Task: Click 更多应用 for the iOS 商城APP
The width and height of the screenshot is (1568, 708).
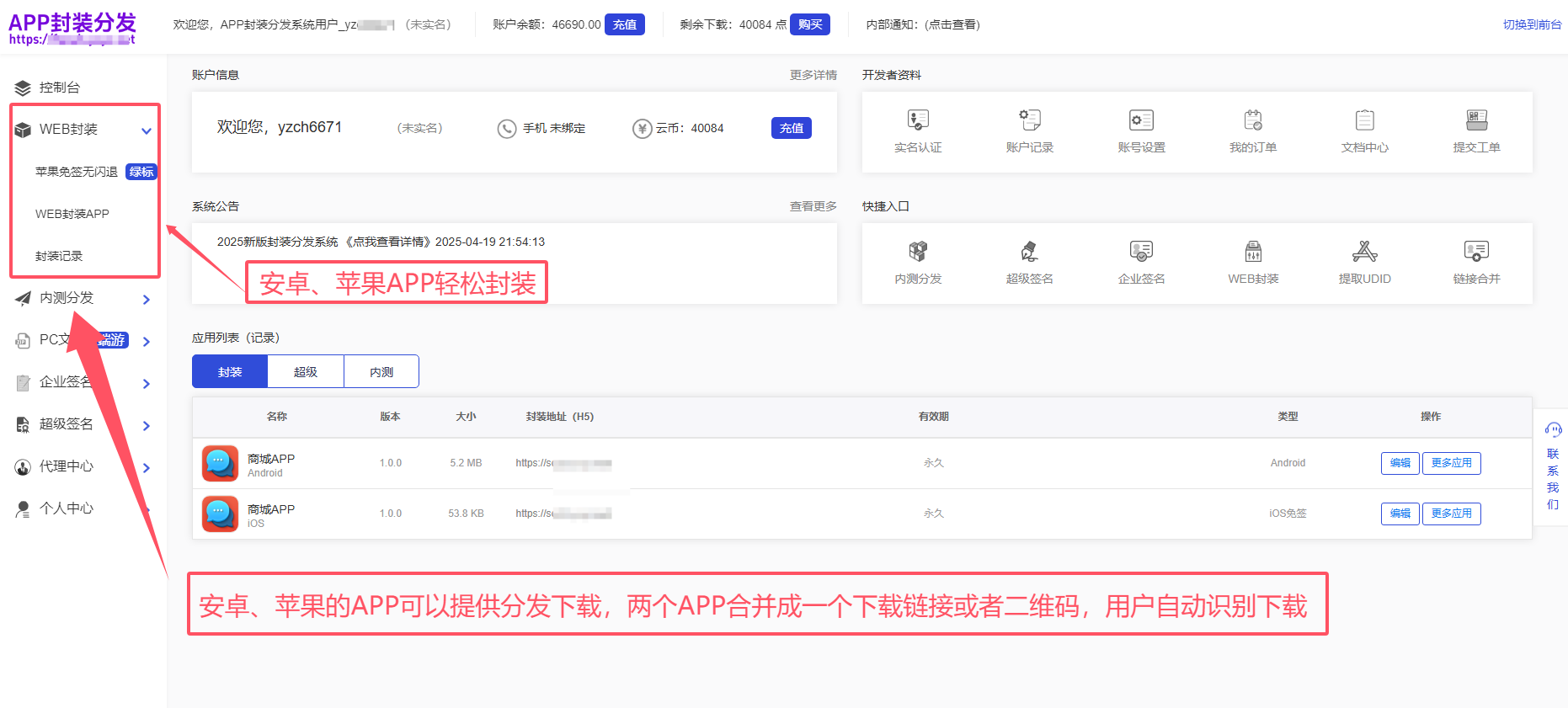Action: coord(1452,514)
